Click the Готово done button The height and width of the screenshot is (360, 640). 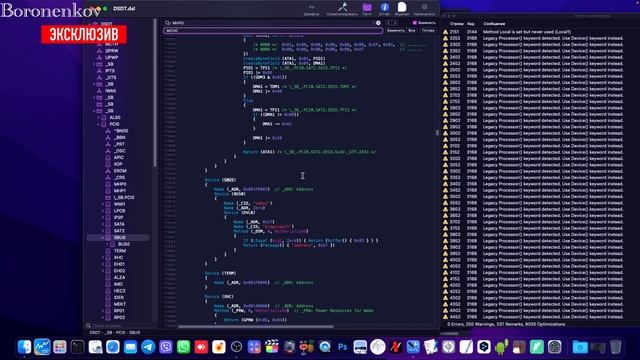tap(428, 31)
